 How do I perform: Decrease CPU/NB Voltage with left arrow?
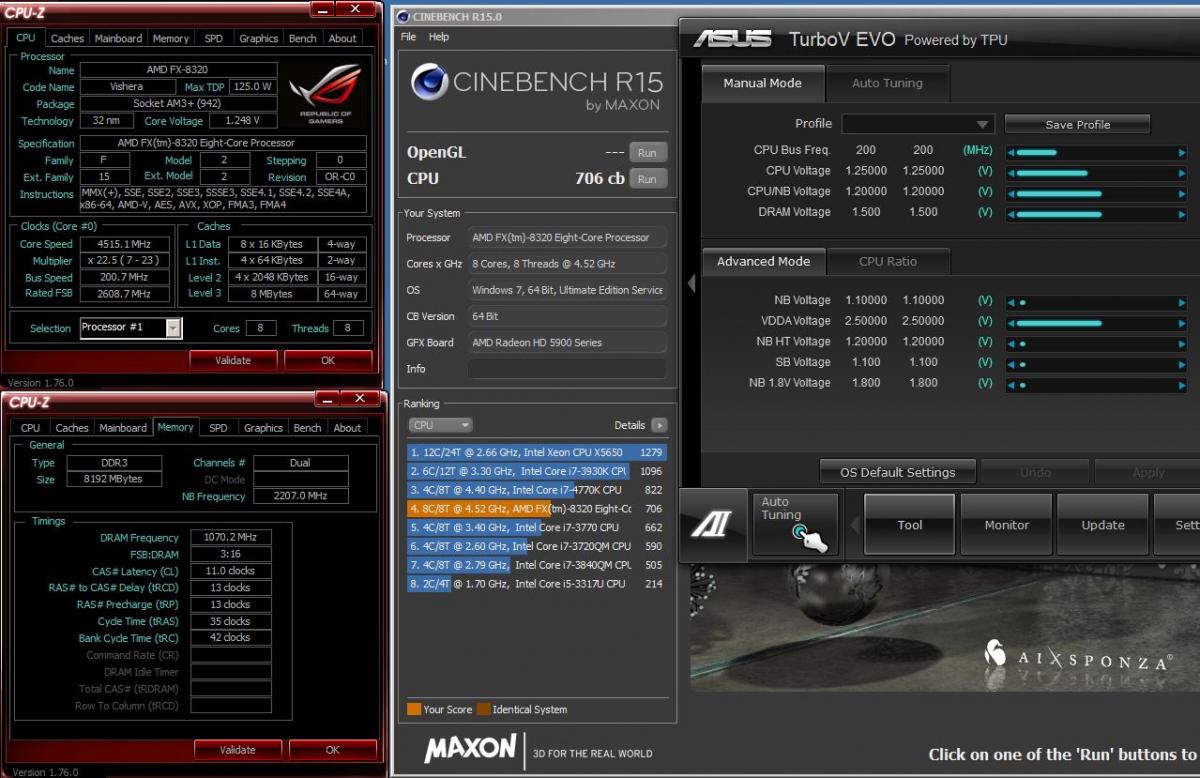point(1011,193)
